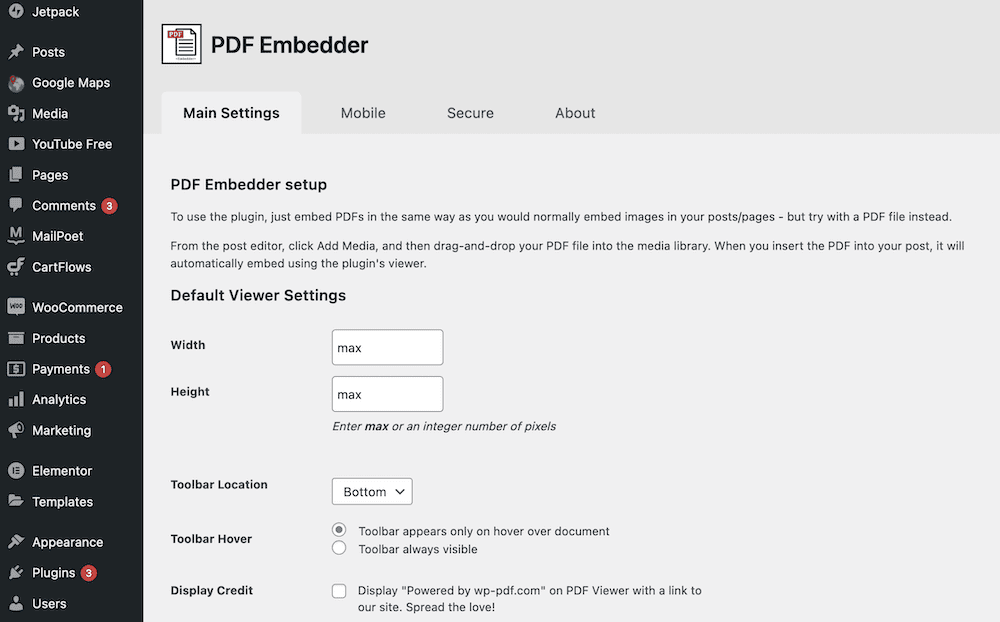
Task: Open the Toolbar Location dropdown
Action: pyautogui.click(x=372, y=492)
